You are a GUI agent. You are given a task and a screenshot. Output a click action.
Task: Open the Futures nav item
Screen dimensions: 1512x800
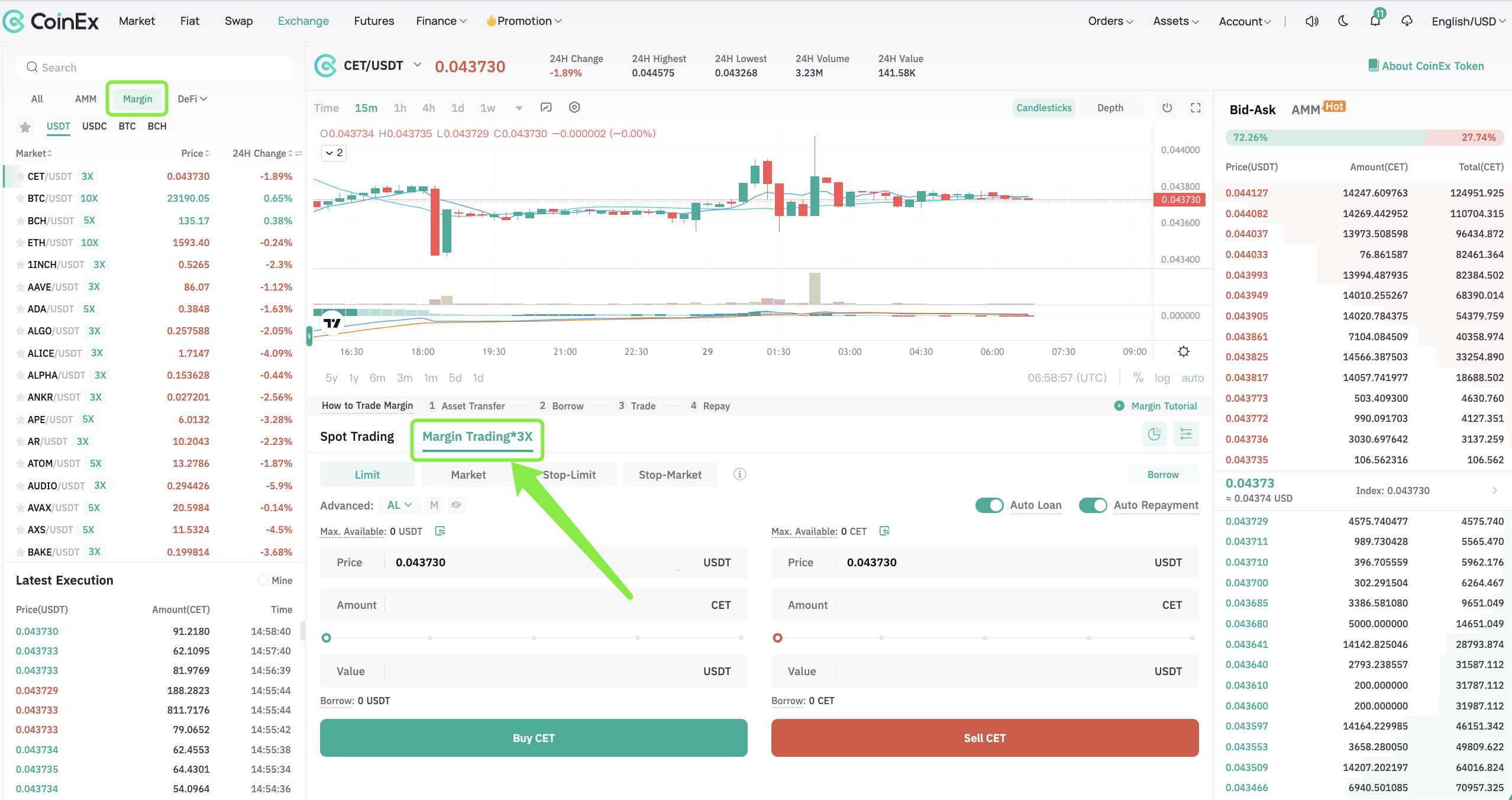374,21
